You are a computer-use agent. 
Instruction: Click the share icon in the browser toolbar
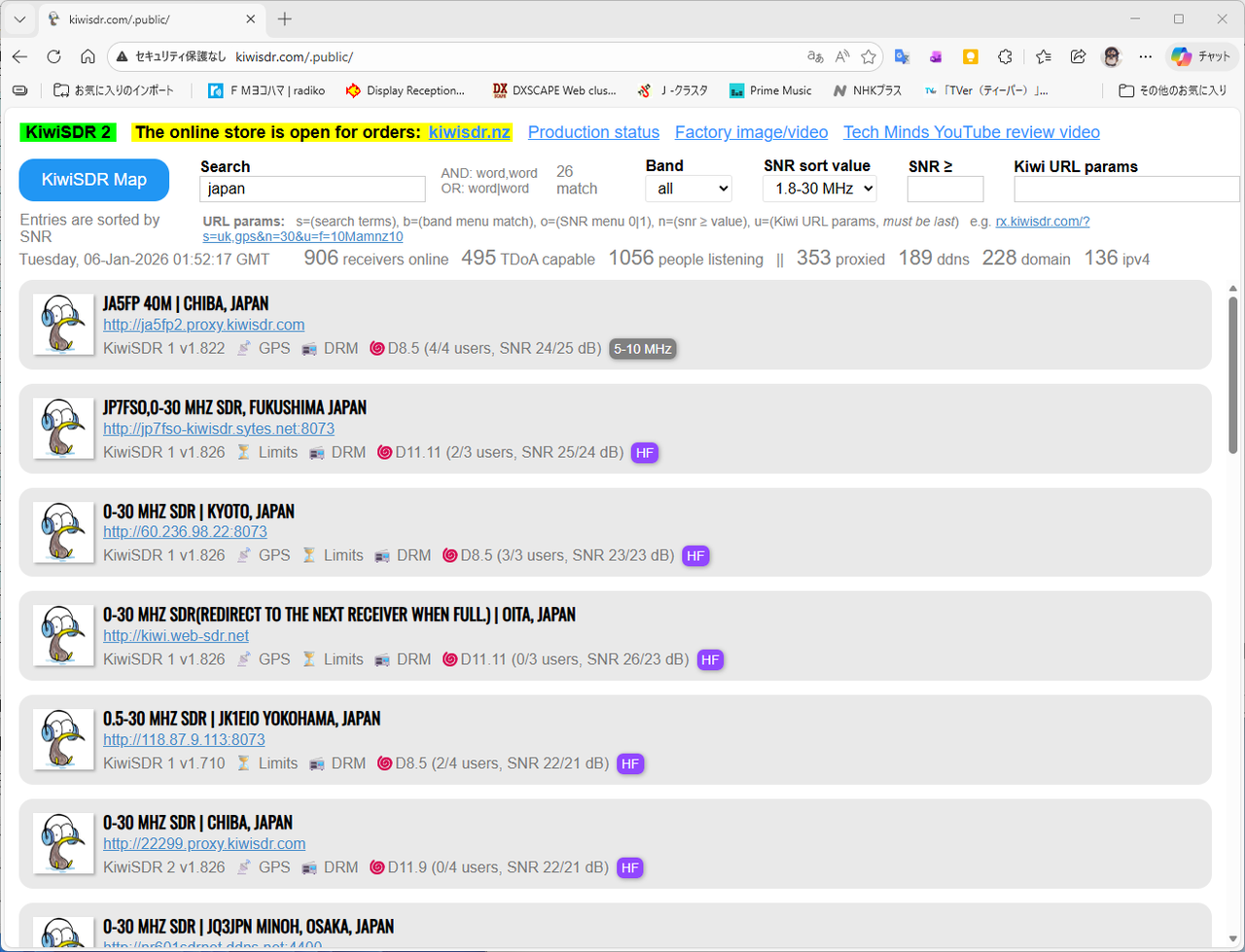click(x=1078, y=56)
